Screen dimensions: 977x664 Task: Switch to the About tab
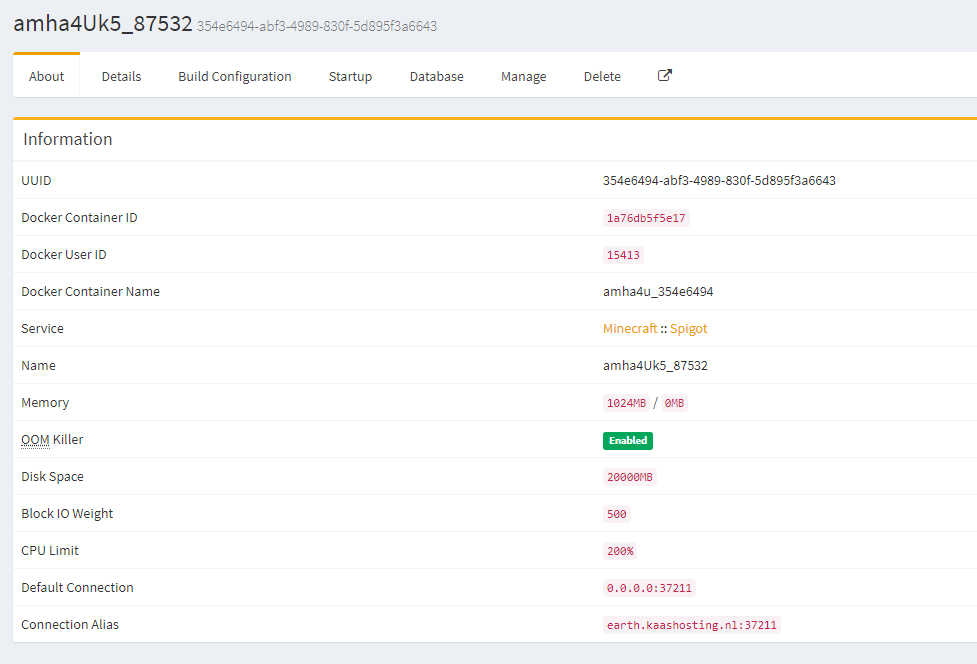point(47,76)
